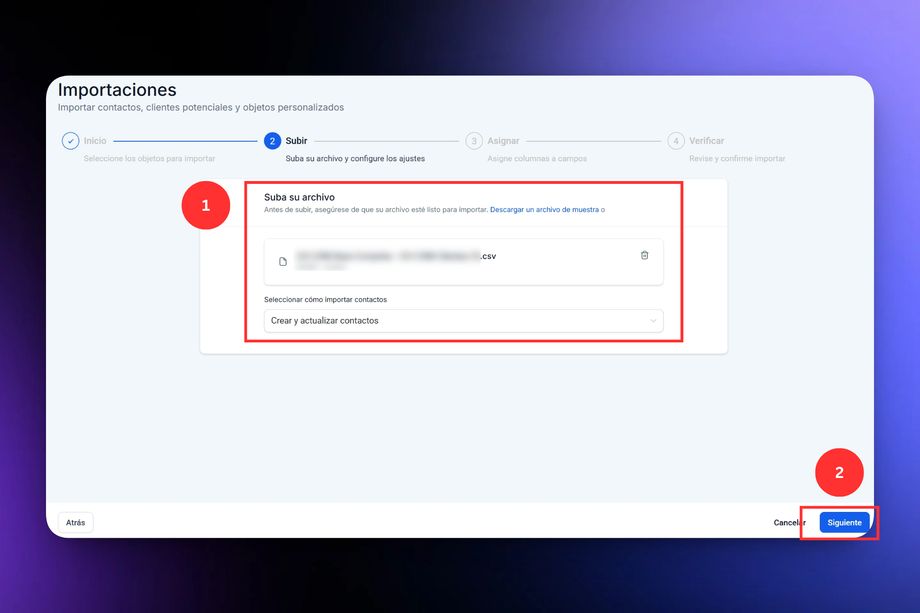Click the completed Inicio step checkmark circle
920x613 pixels.
(x=70, y=141)
